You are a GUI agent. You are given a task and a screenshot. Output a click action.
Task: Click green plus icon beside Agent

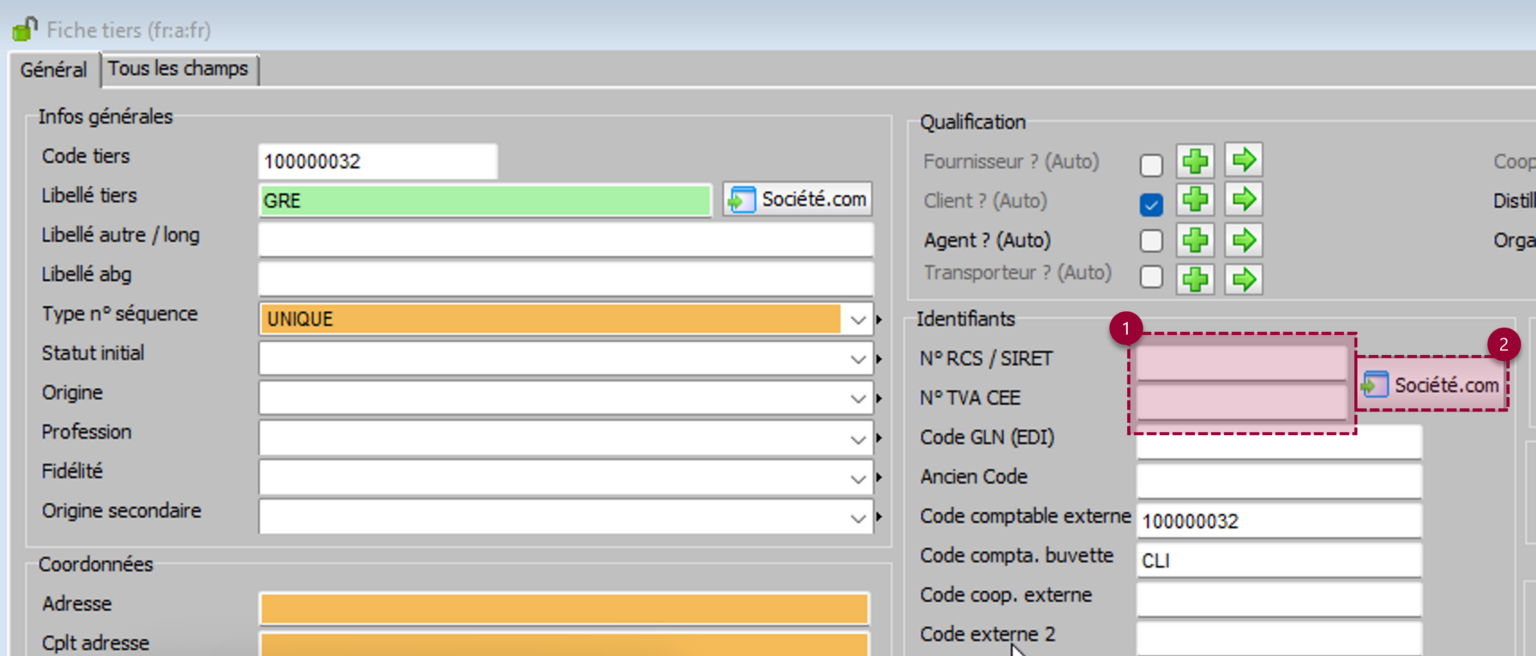pos(1195,240)
